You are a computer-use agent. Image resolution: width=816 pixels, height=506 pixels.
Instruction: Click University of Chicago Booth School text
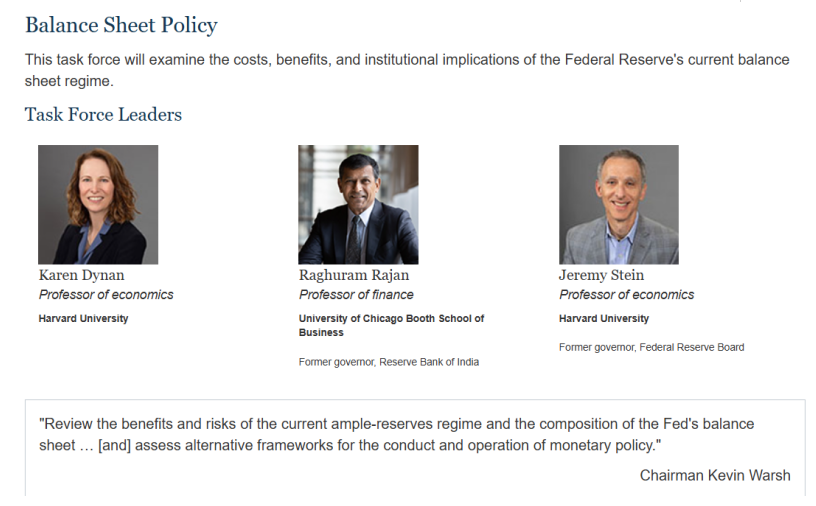[391, 325]
